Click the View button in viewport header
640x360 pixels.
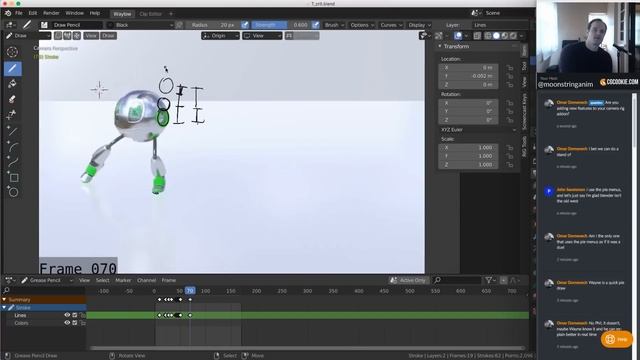tap(91, 36)
